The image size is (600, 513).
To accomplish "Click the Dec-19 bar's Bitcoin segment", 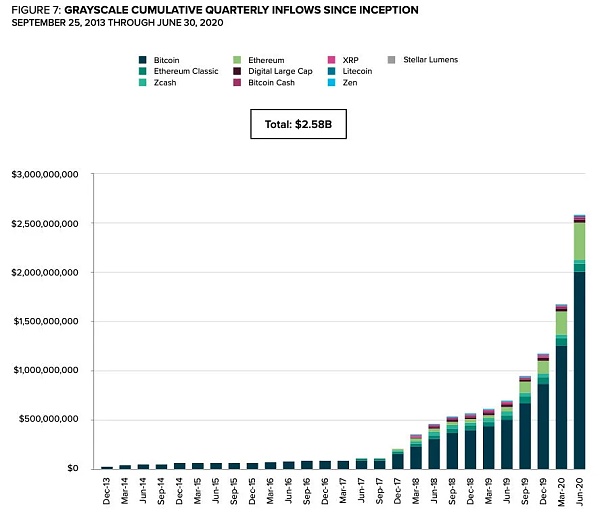I will pos(543,427).
